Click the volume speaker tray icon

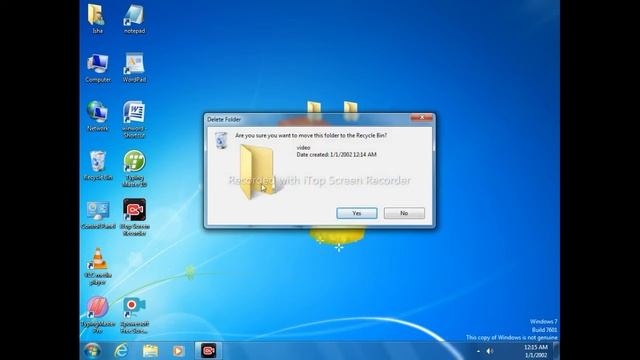[x=489, y=351]
